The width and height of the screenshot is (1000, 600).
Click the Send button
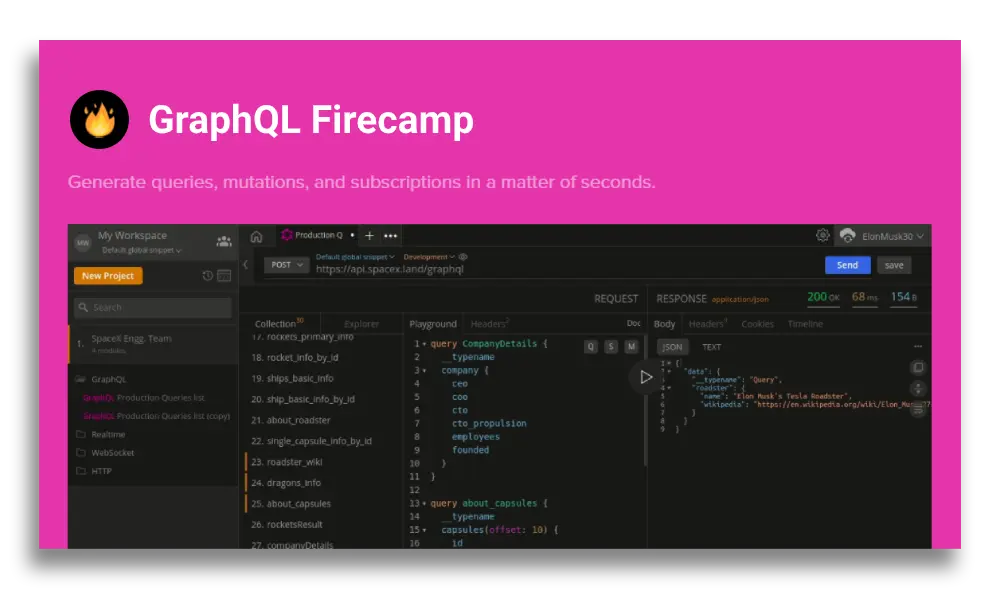[x=847, y=265]
